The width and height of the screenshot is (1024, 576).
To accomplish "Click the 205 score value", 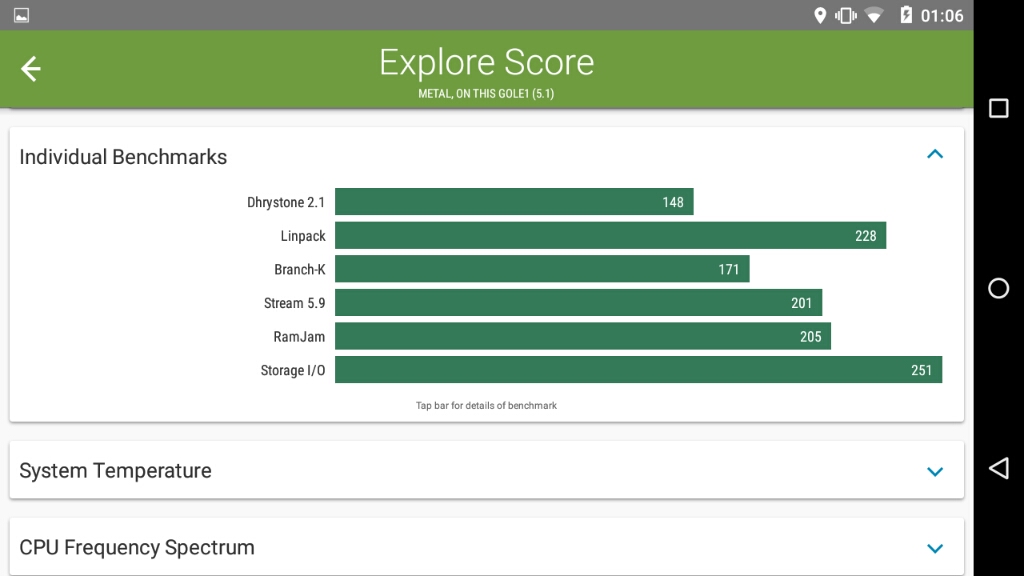I will tap(810, 337).
